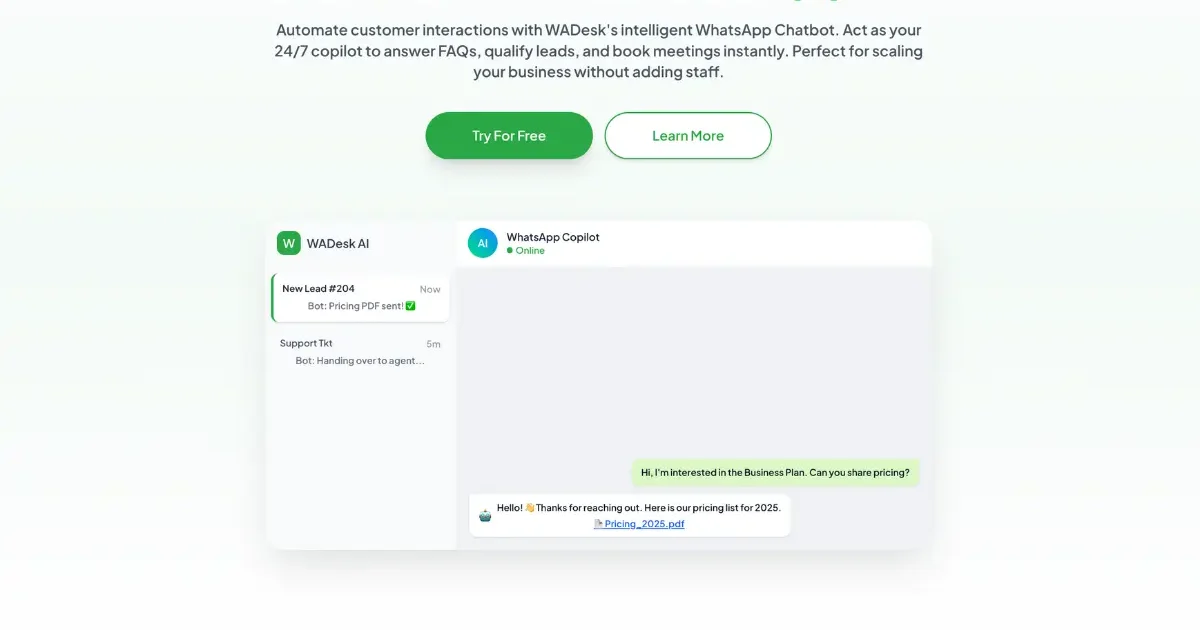1200x630 pixels.
Task: Click the green WADesk W logo
Action: tap(289, 243)
